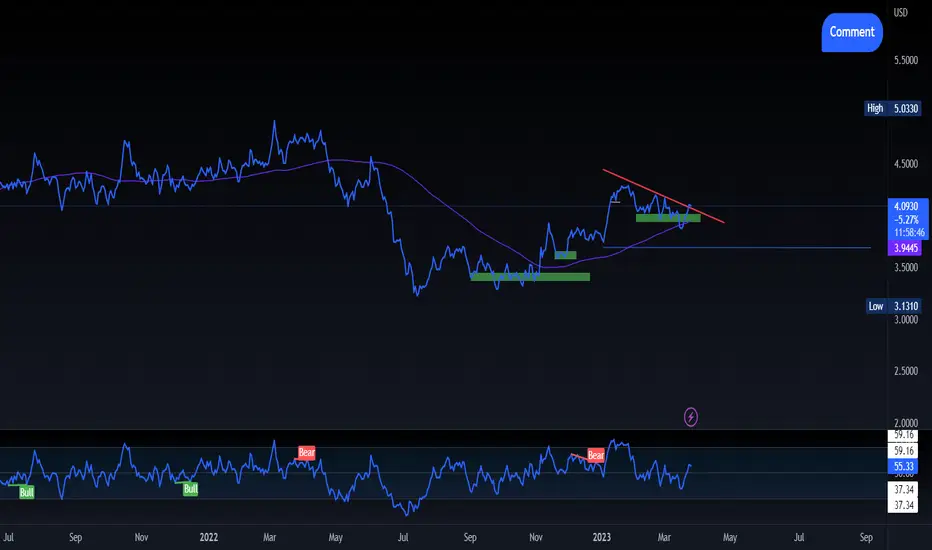
Task: Select the 55.33 RSI value label
Action: point(903,466)
